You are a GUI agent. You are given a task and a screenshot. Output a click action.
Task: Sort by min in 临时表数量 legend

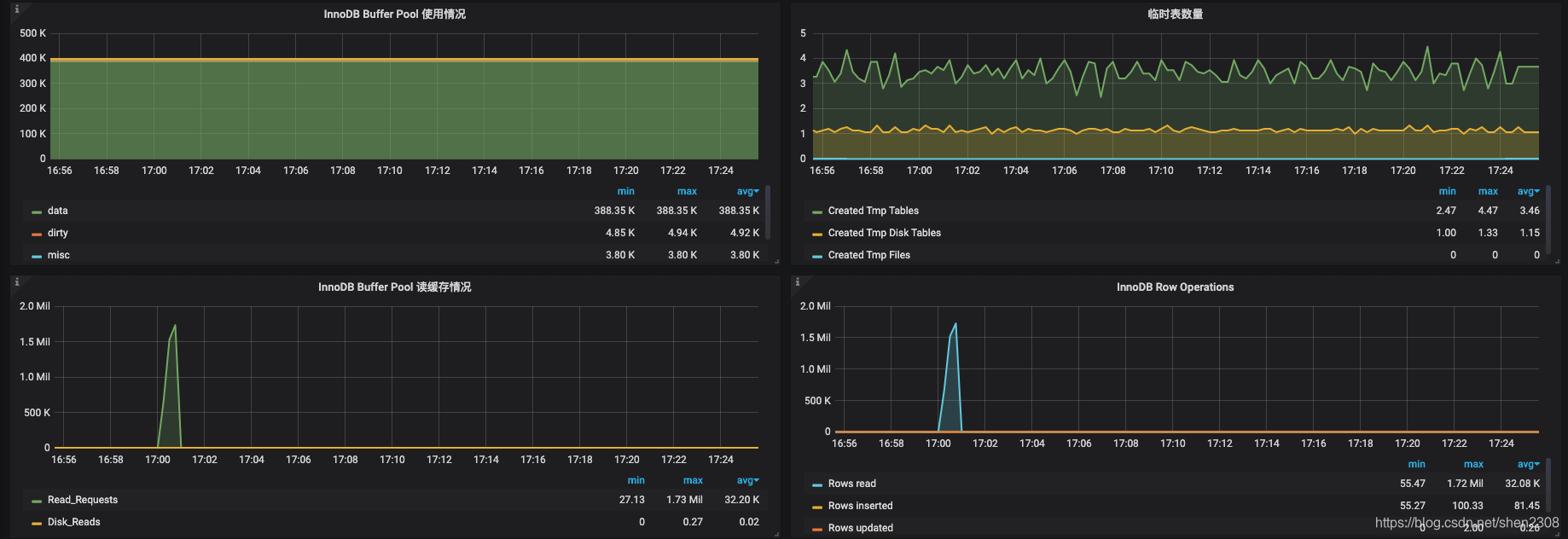pos(1447,192)
